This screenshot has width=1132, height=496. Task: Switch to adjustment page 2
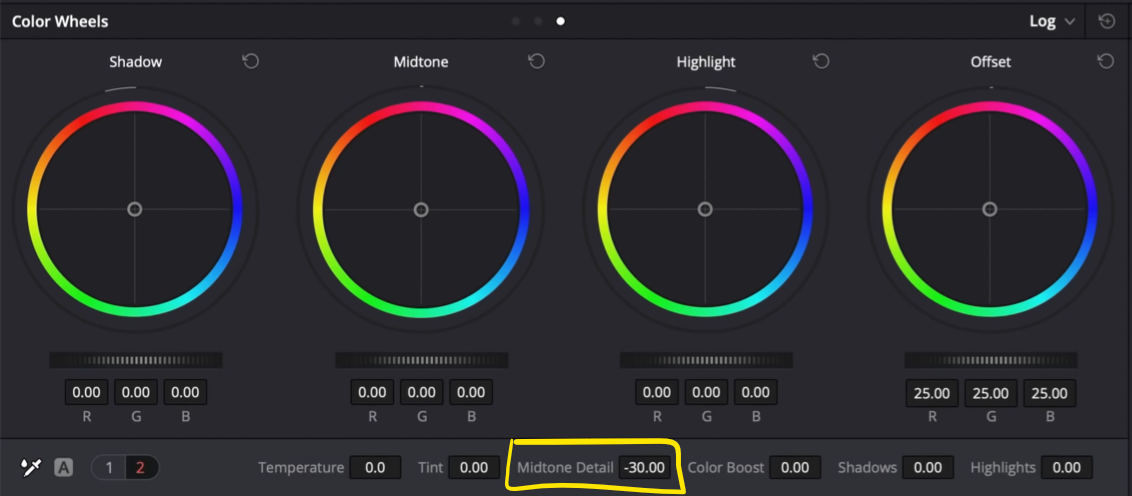pyautogui.click(x=141, y=467)
